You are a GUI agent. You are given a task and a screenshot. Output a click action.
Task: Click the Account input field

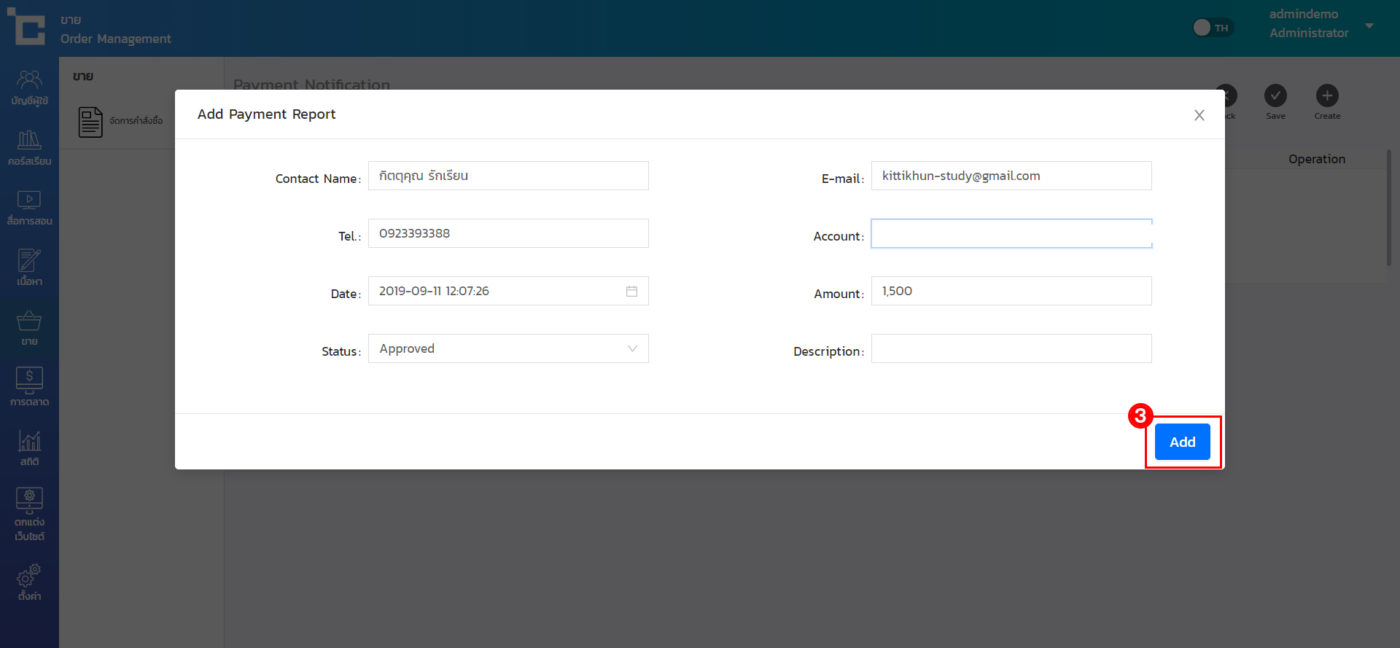[x=1010, y=234]
